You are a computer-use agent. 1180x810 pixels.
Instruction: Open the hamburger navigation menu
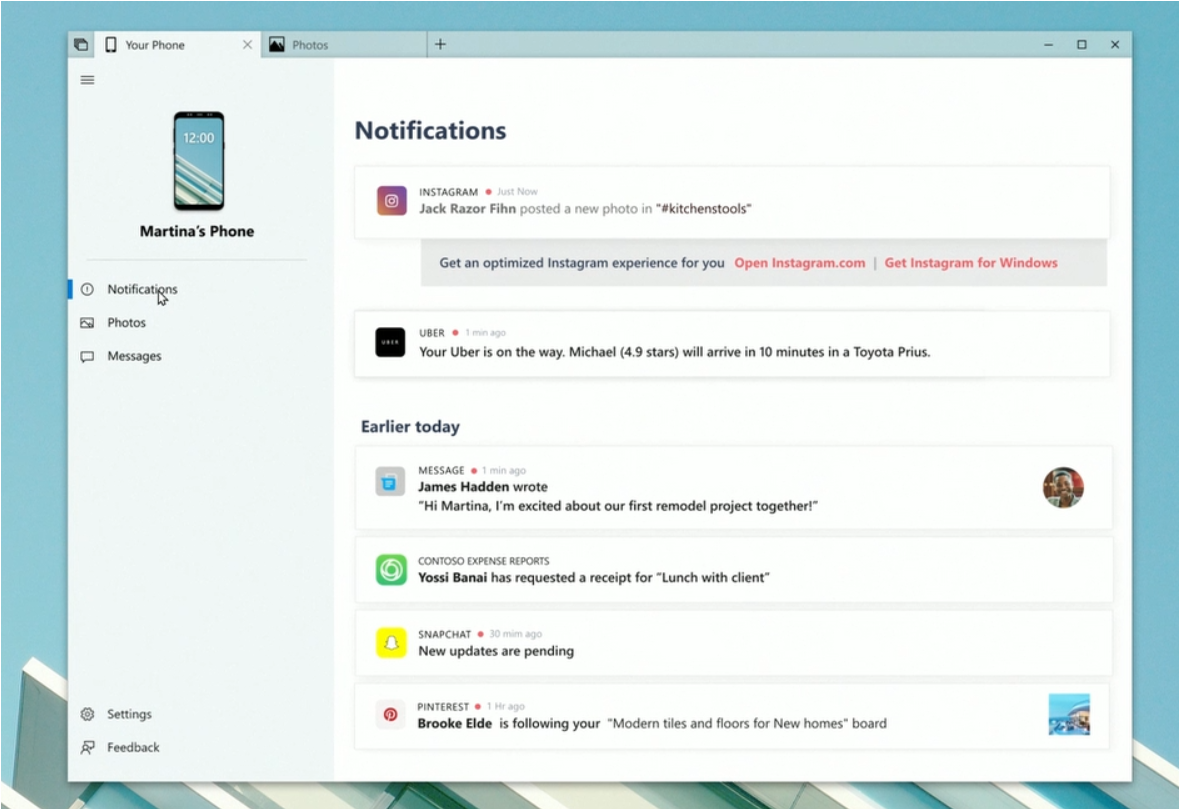click(x=87, y=80)
